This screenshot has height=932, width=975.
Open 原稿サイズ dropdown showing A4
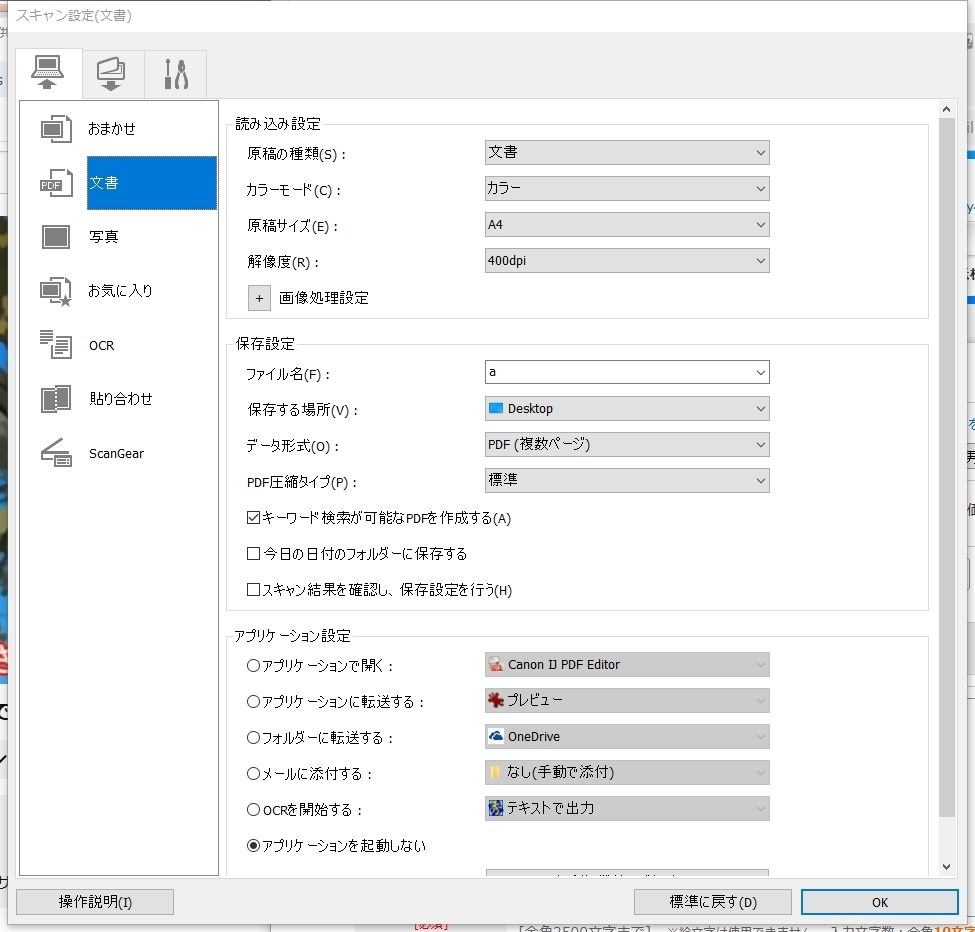tap(627, 224)
